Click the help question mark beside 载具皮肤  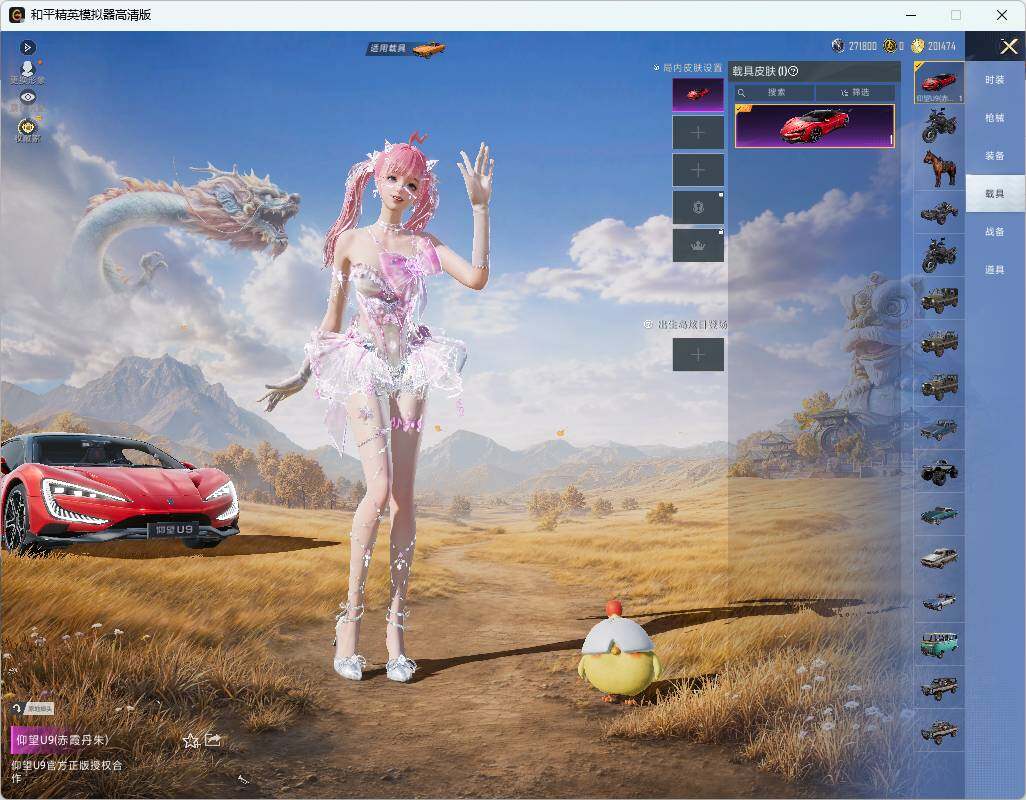(793, 71)
